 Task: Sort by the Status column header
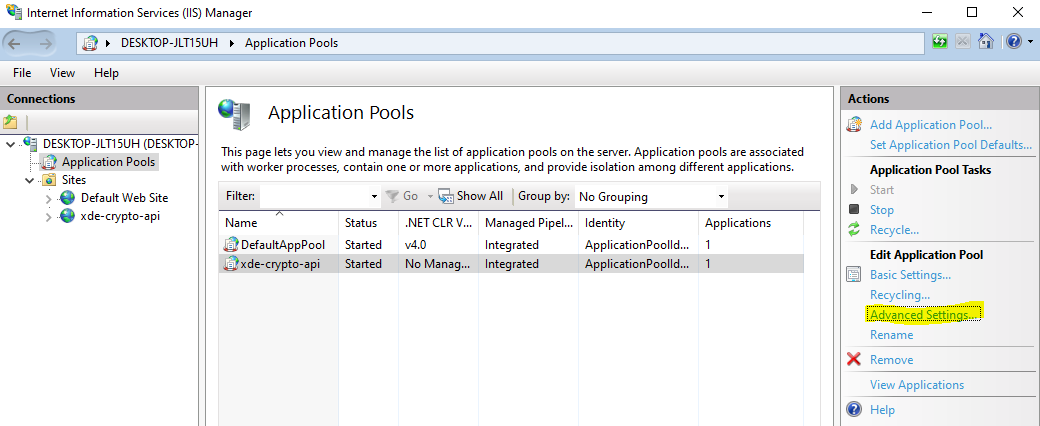(x=368, y=223)
